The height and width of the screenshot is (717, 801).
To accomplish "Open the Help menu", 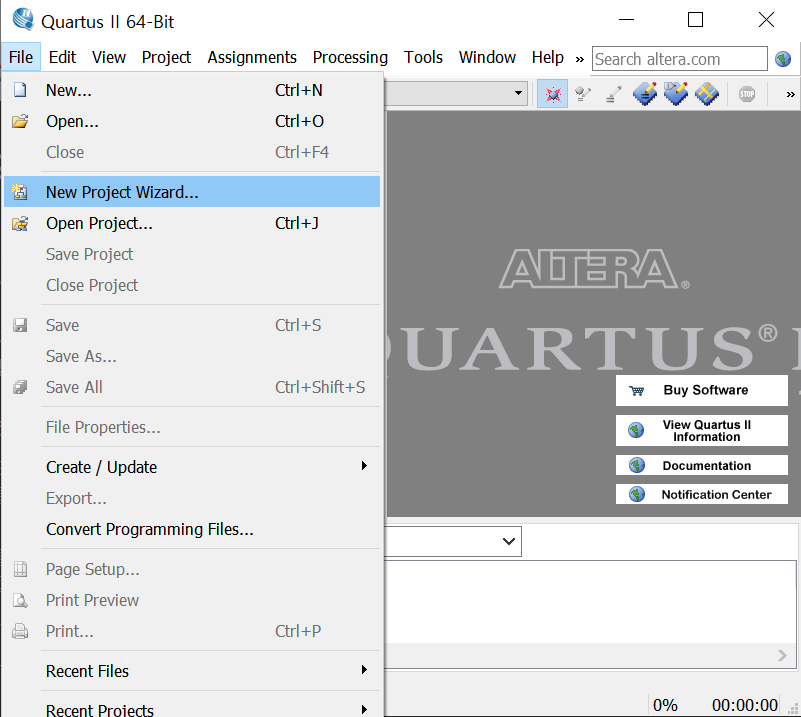I will [548, 57].
